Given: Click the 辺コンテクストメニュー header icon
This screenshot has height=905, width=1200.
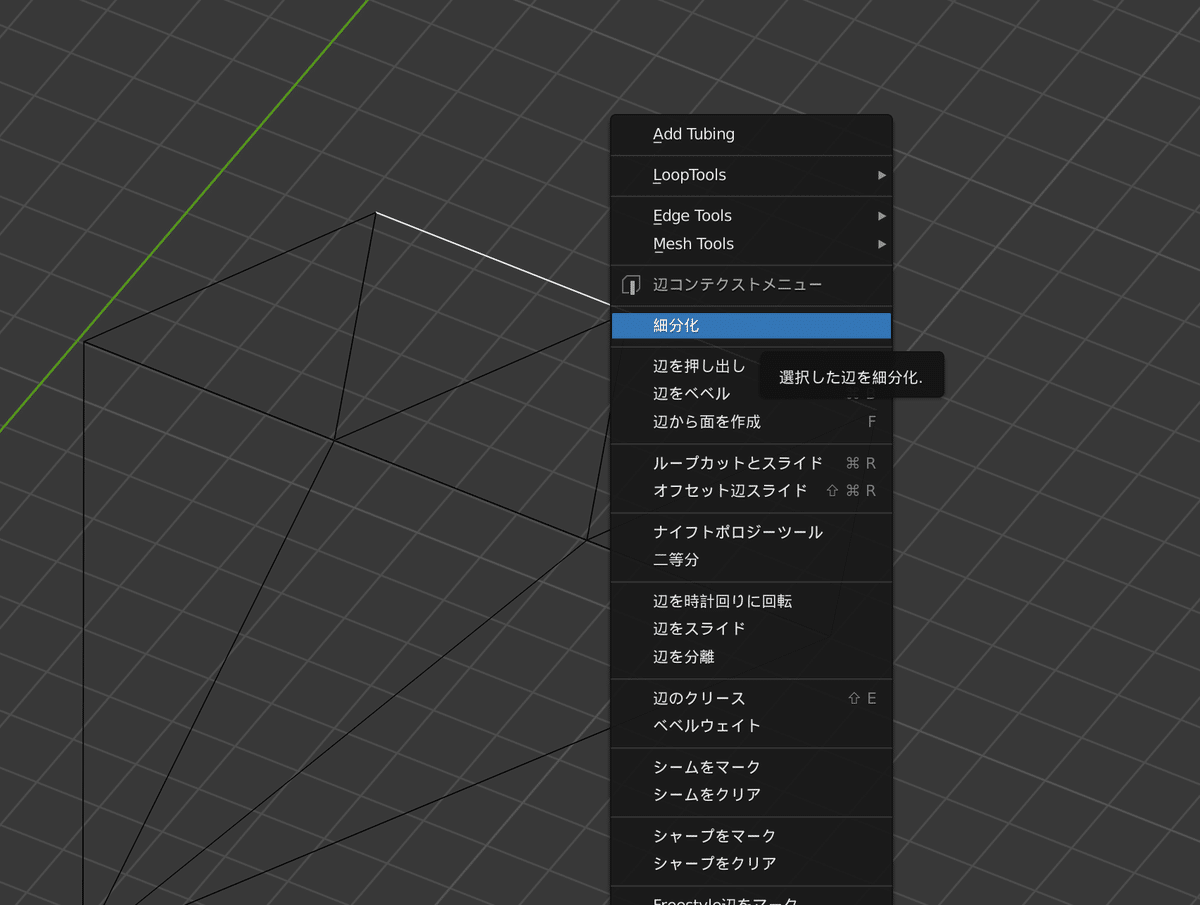Looking at the screenshot, I should tap(631, 285).
